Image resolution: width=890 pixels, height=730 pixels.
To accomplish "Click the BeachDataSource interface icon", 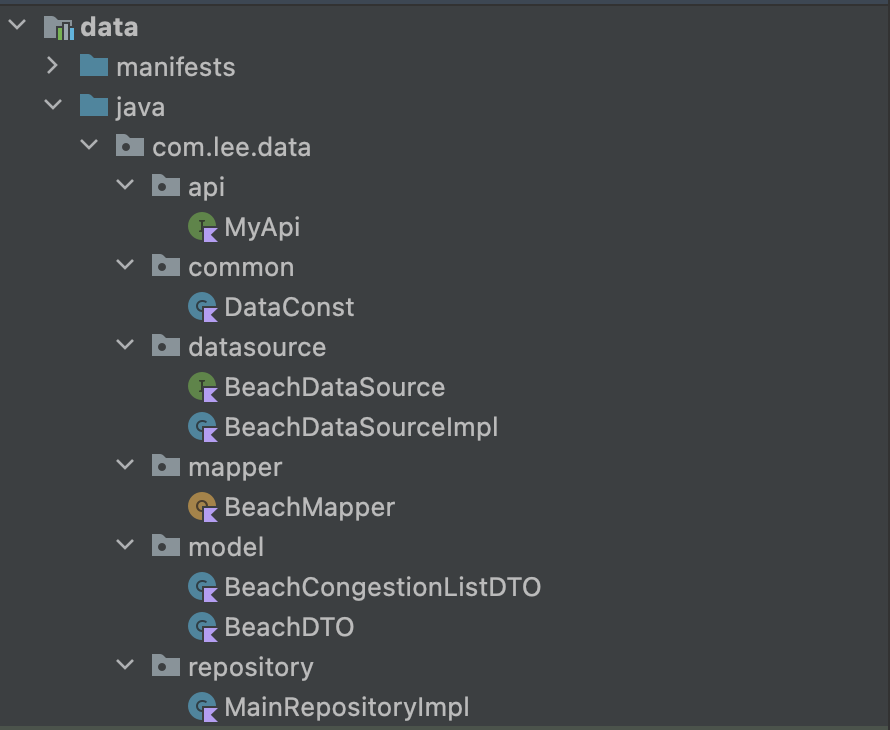I will coord(203,387).
